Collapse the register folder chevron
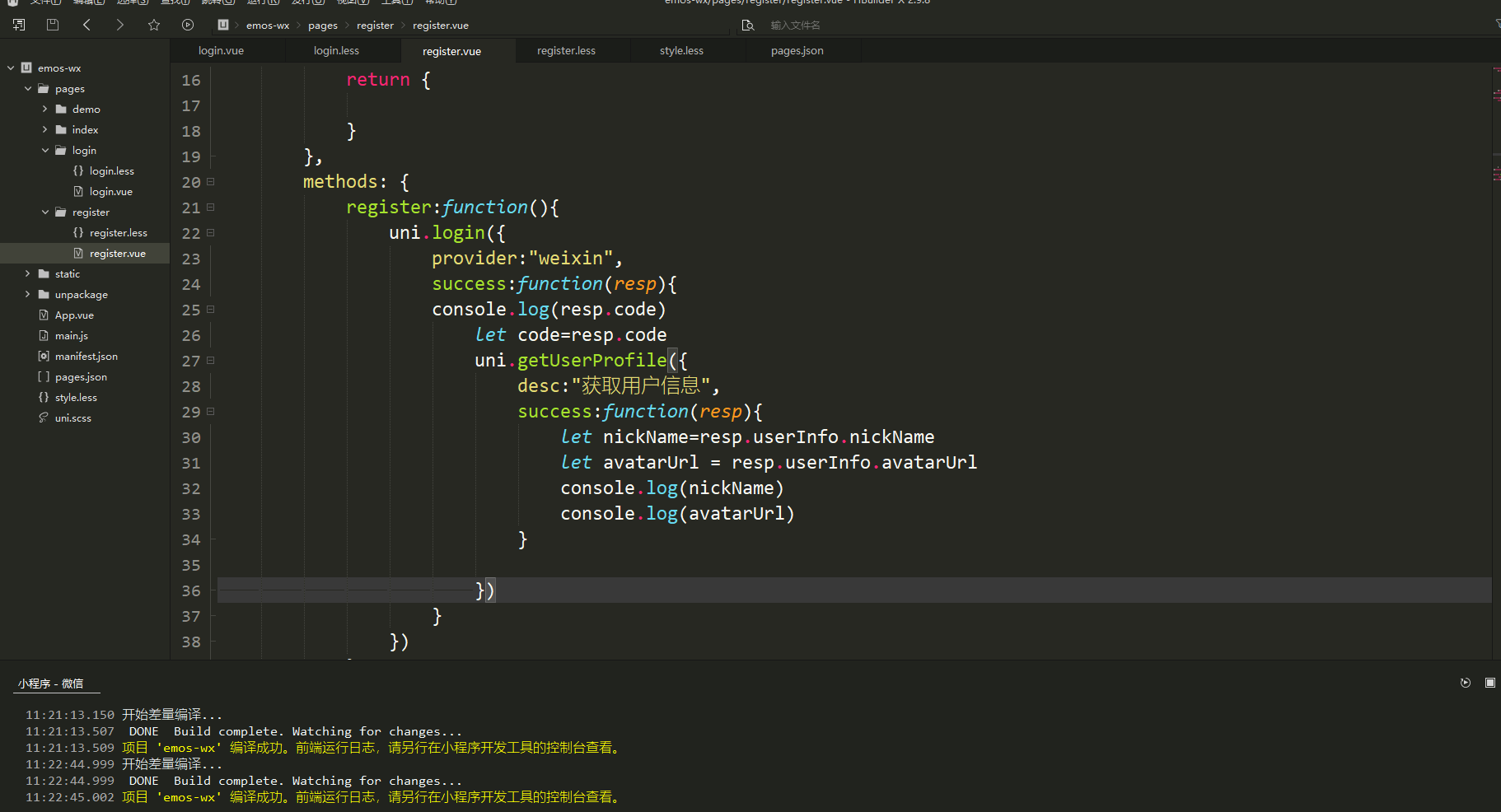Screen dimensions: 1501x812 (x=45, y=212)
